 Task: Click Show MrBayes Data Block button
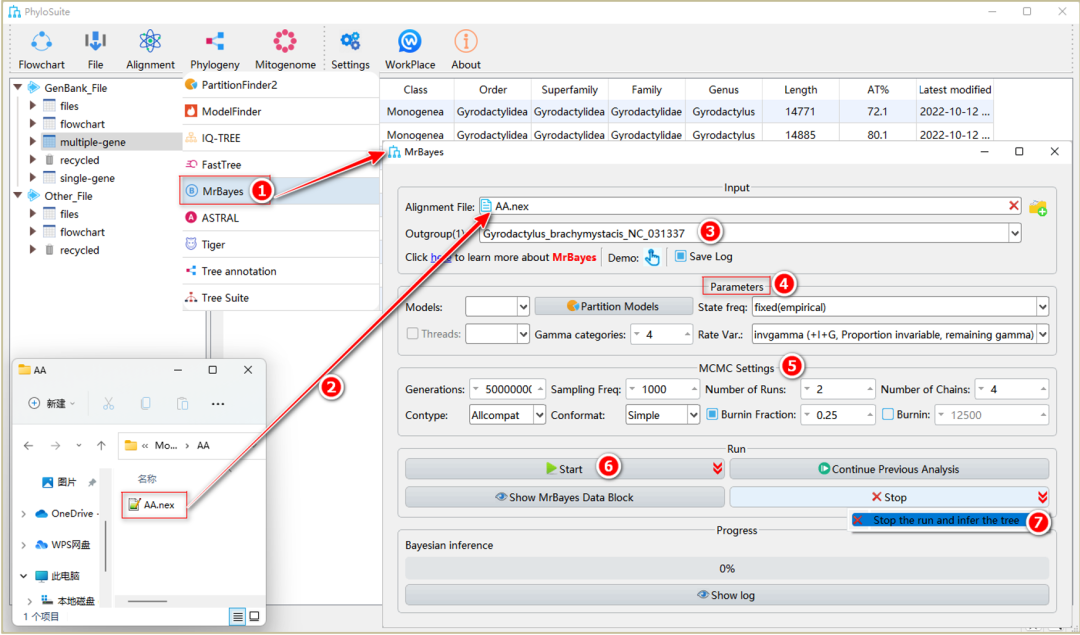(564, 497)
